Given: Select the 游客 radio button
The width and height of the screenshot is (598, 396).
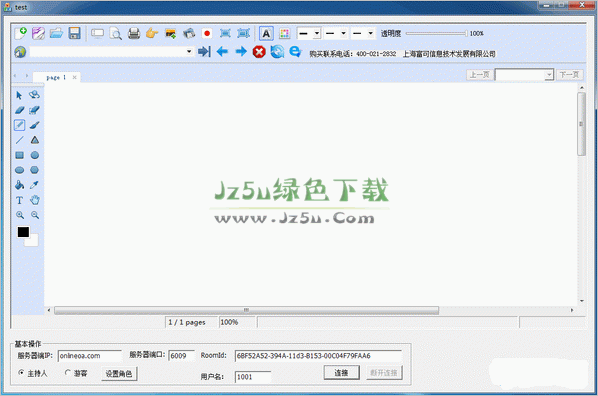Looking at the screenshot, I should (68, 372).
